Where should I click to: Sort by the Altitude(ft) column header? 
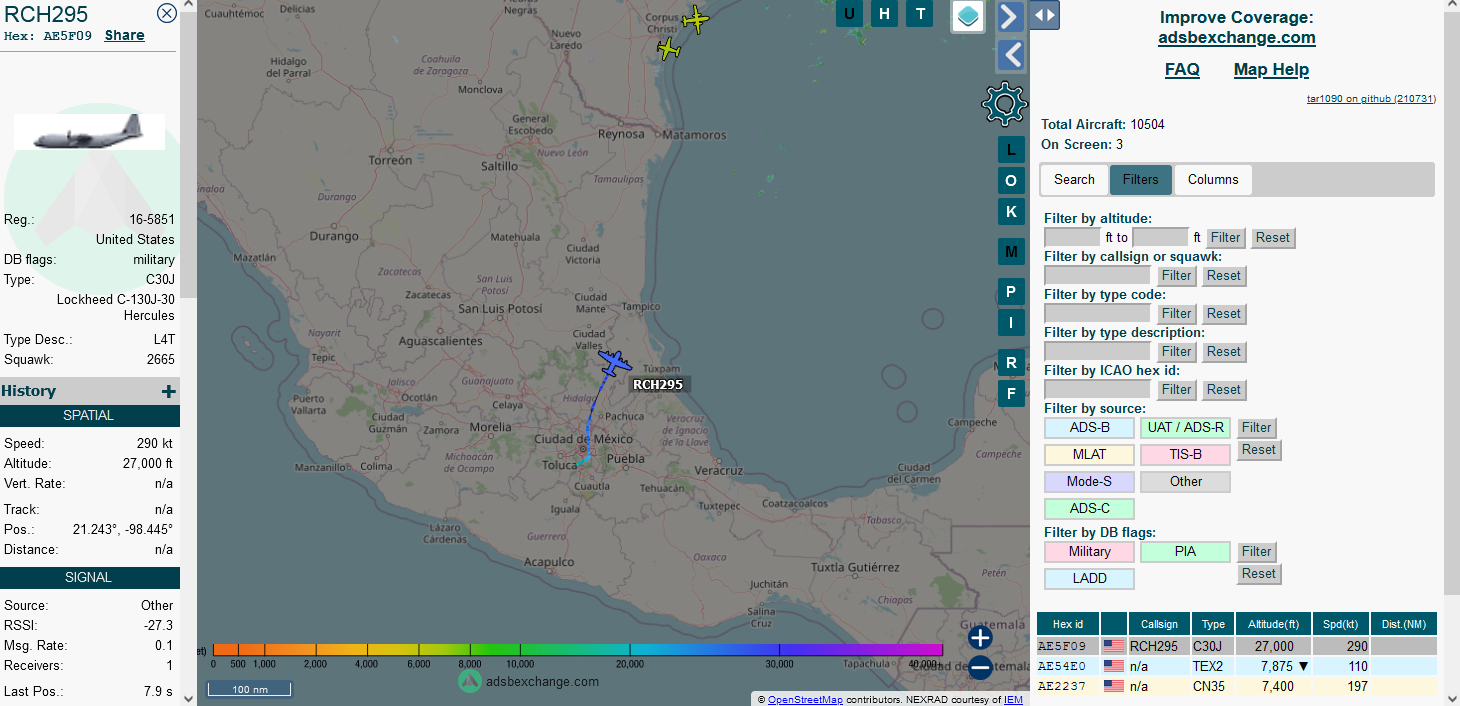click(1272, 624)
